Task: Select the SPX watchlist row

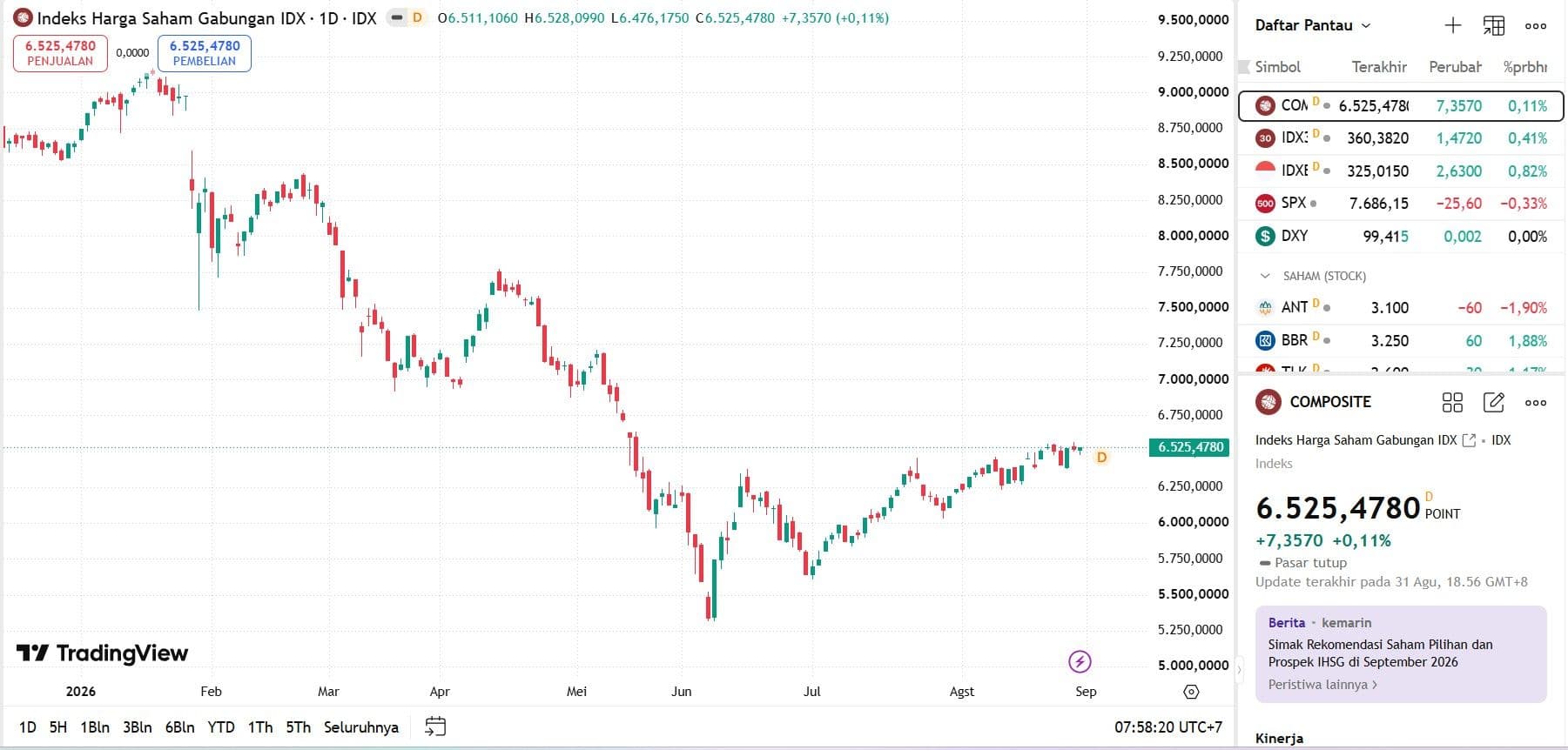Action: [1401, 204]
